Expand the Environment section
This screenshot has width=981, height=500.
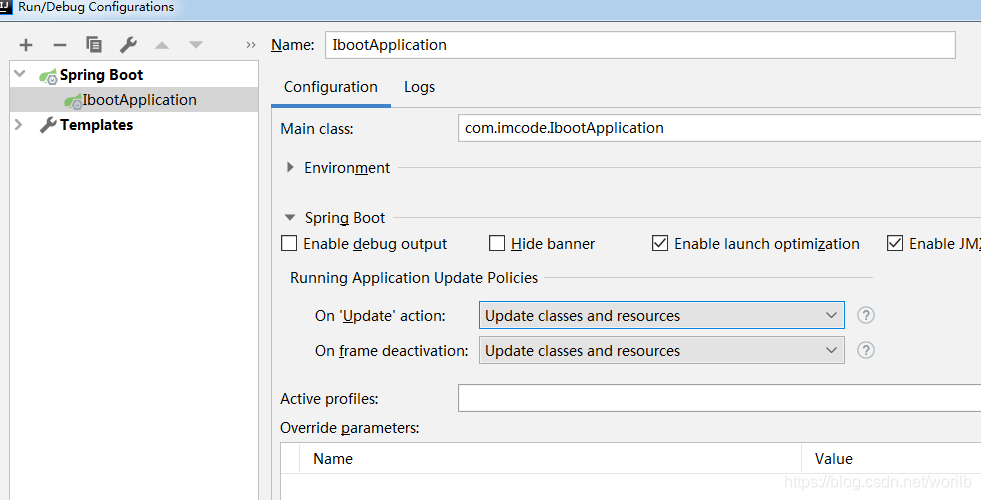[290, 167]
